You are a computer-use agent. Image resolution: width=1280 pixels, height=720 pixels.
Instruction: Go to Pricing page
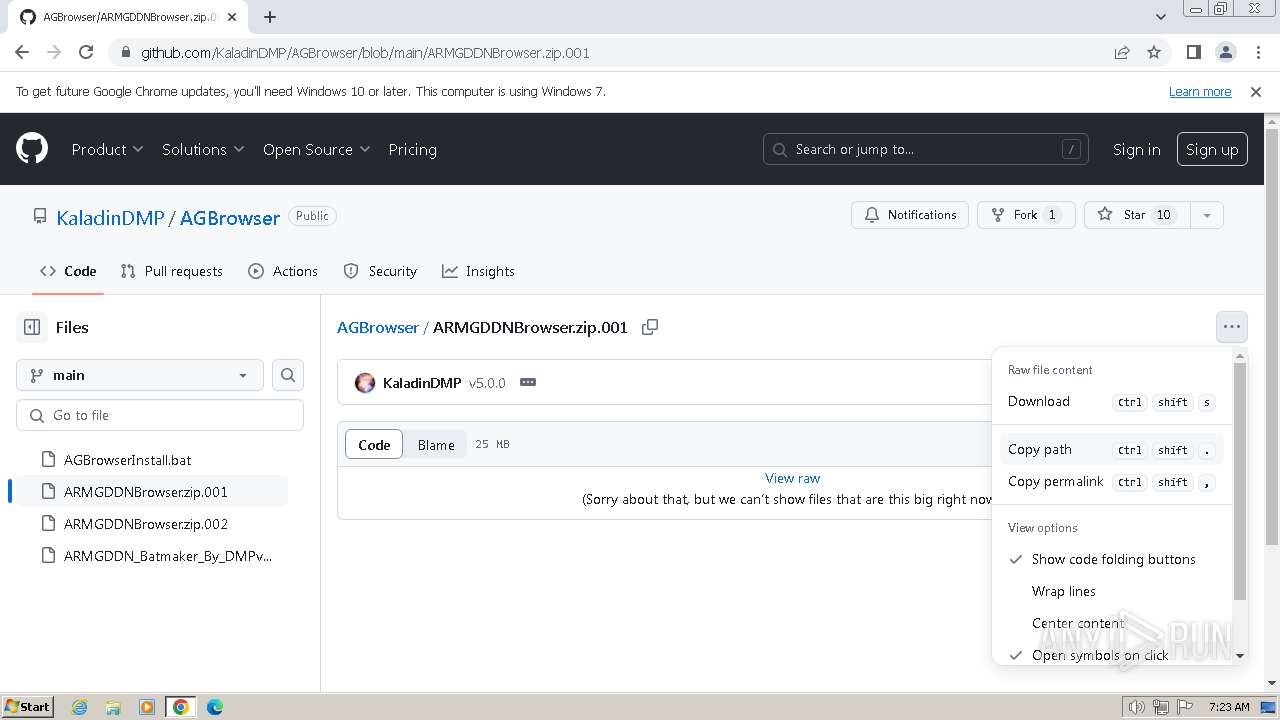(x=412, y=149)
